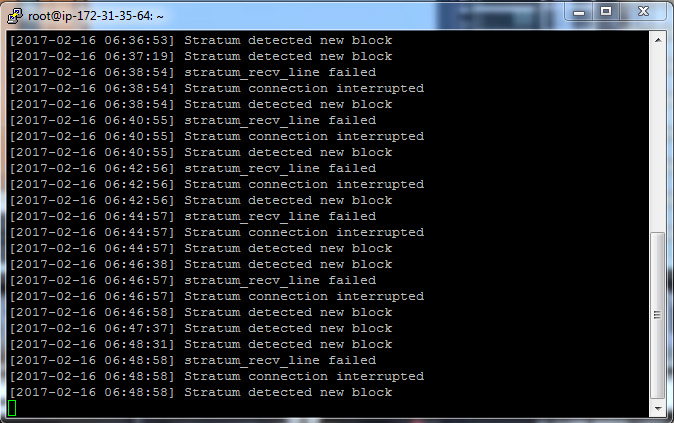The height and width of the screenshot is (423, 674).
Task: Click the 06:46:38 Stratum detected new block line
Action: (200, 264)
